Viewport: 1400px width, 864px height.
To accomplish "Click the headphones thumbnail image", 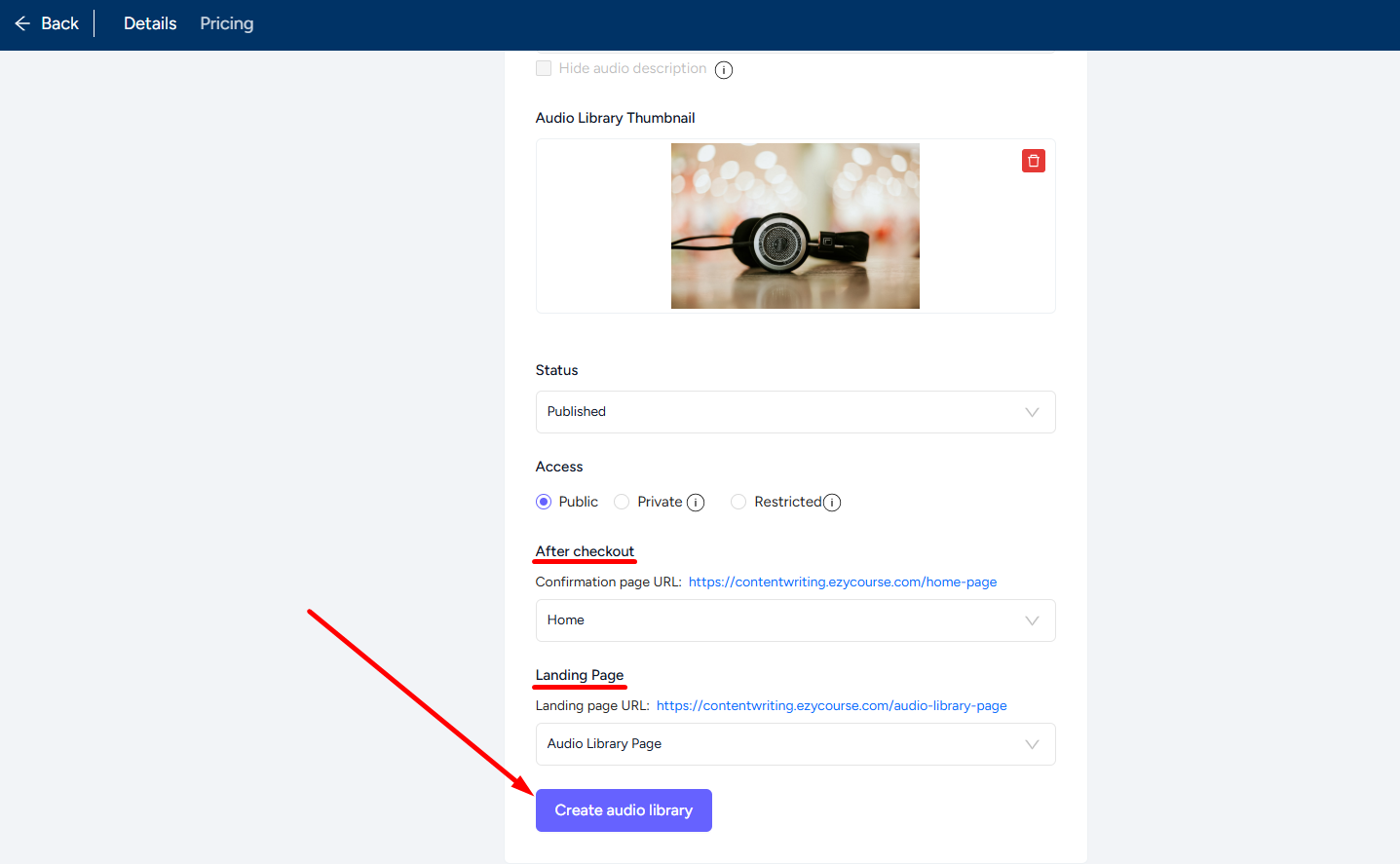I will tap(795, 226).
